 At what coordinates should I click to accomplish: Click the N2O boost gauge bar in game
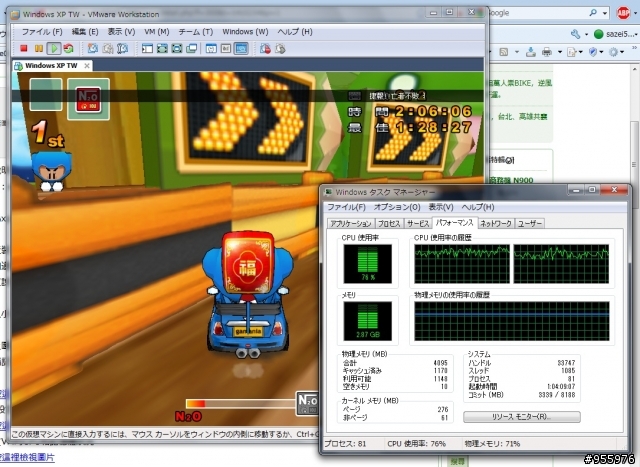pyautogui.click(x=241, y=404)
